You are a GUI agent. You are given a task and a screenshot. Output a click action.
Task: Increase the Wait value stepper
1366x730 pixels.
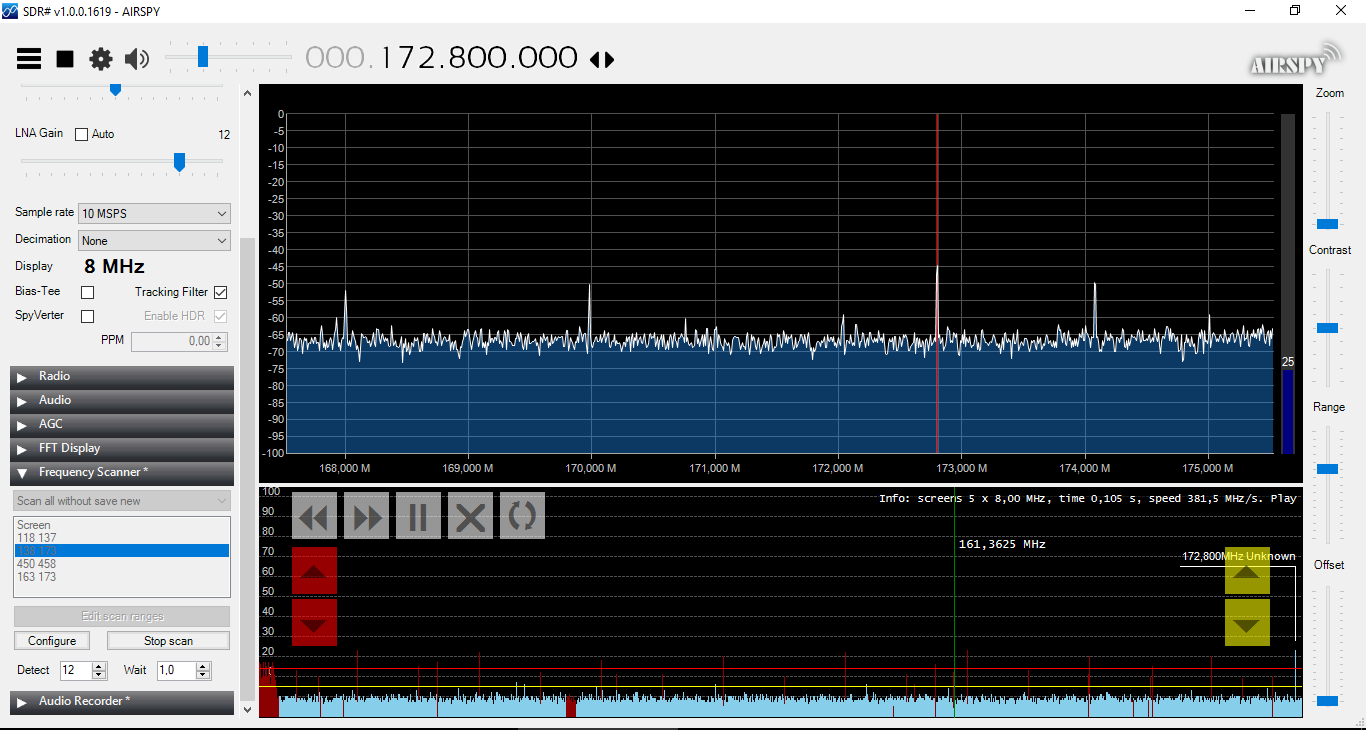203,666
